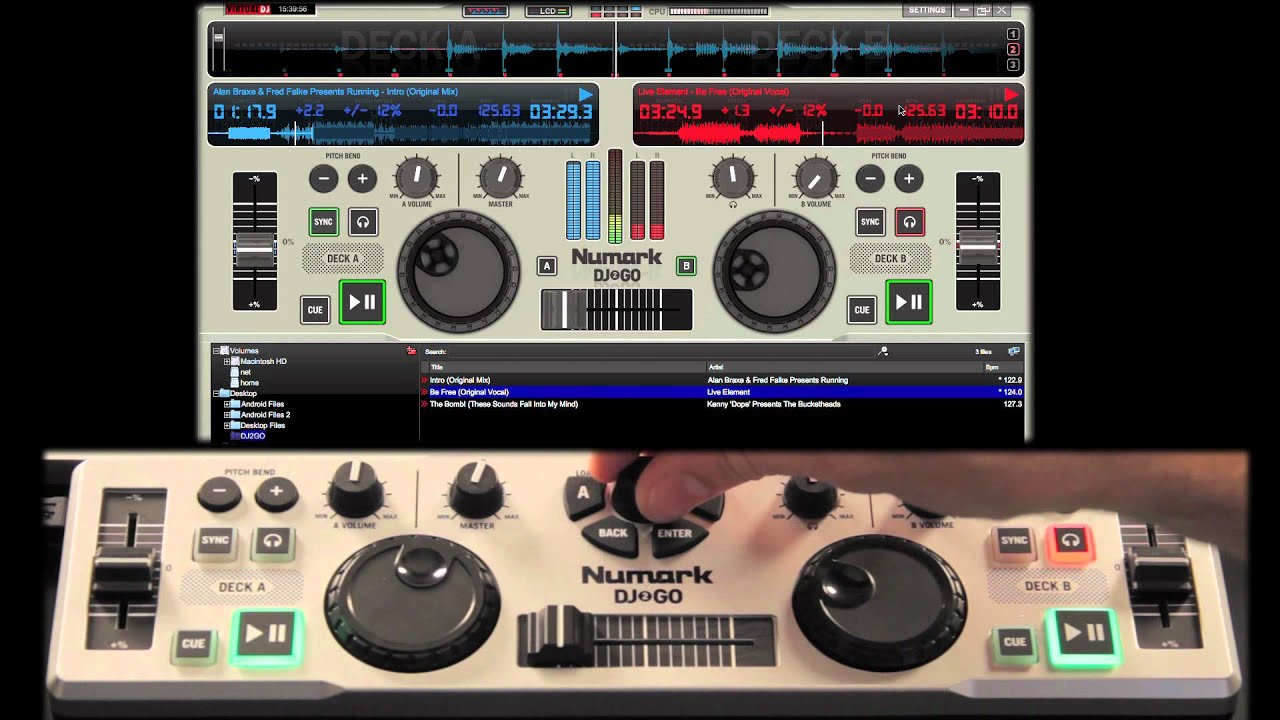Click Deck B pitch bend plus button
The width and height of the screenshot is (1280, 720).
[x=909, y=179]
